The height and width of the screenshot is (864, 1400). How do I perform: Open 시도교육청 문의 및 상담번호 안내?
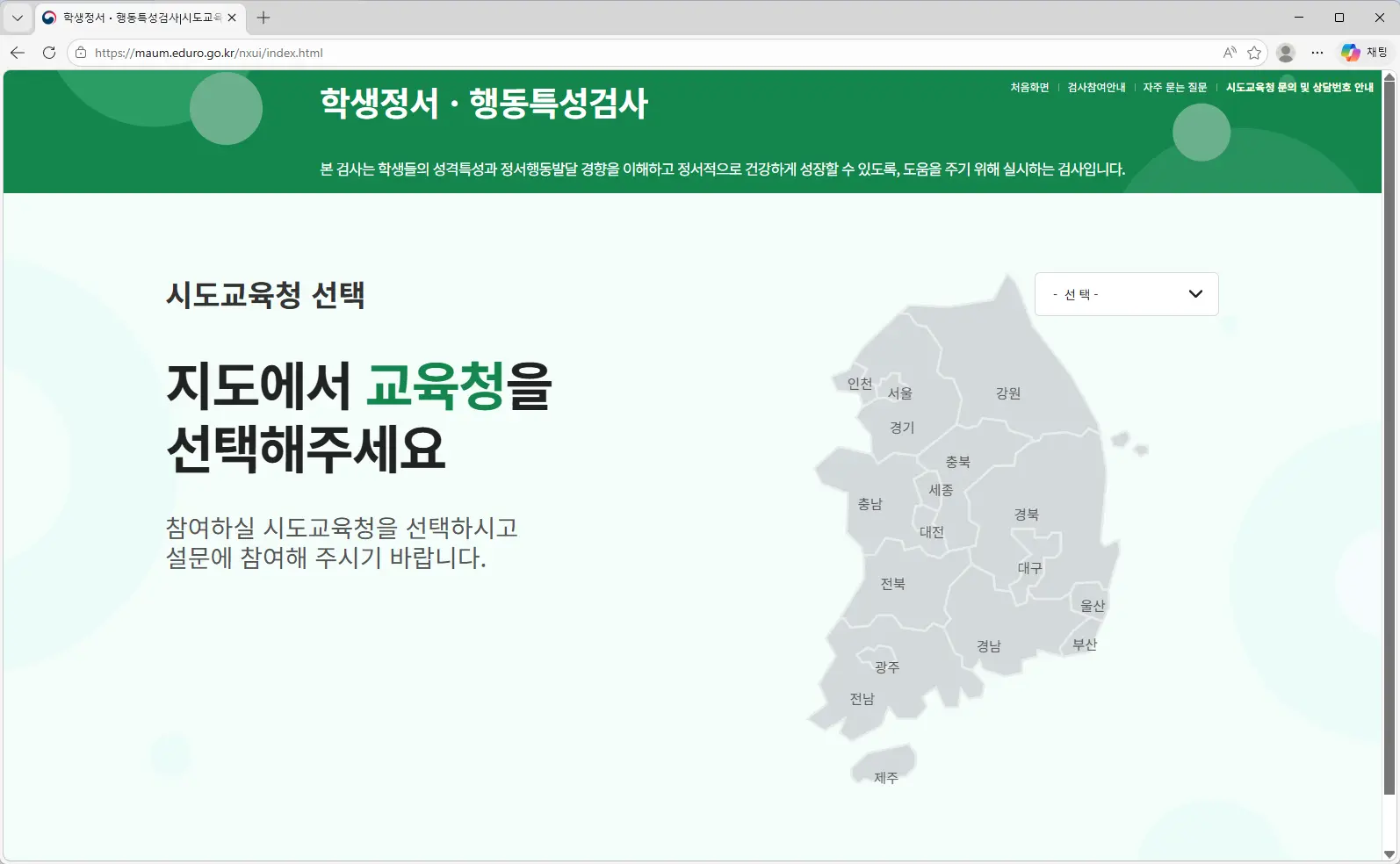point(1300,87)
